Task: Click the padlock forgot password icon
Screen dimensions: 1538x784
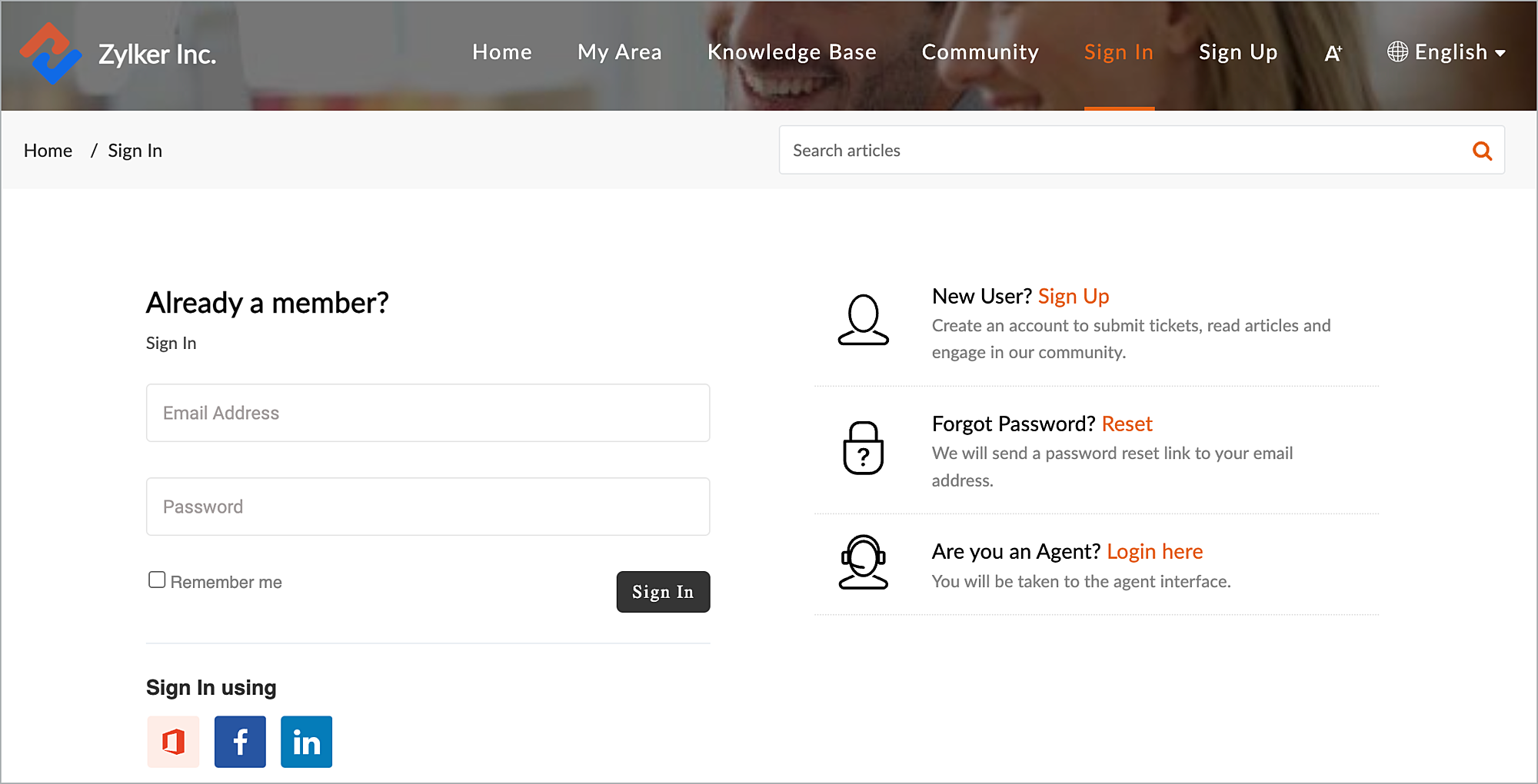Action: pos(863,448)
